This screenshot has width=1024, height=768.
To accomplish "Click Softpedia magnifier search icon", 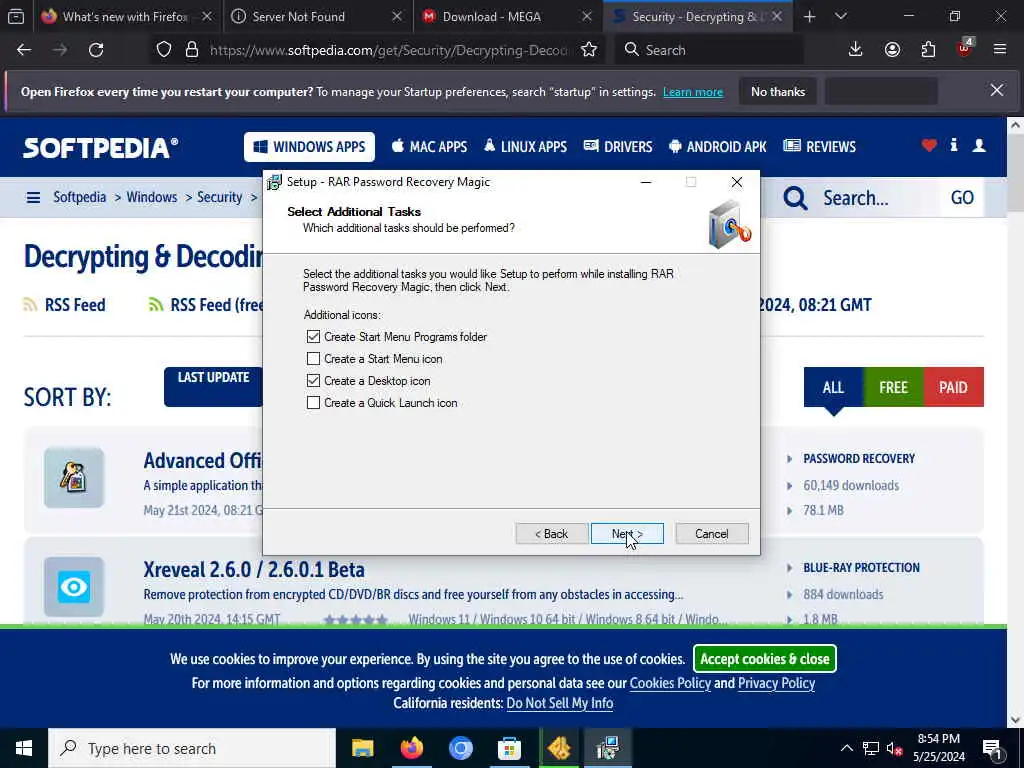I will click(x=795, y=198).
